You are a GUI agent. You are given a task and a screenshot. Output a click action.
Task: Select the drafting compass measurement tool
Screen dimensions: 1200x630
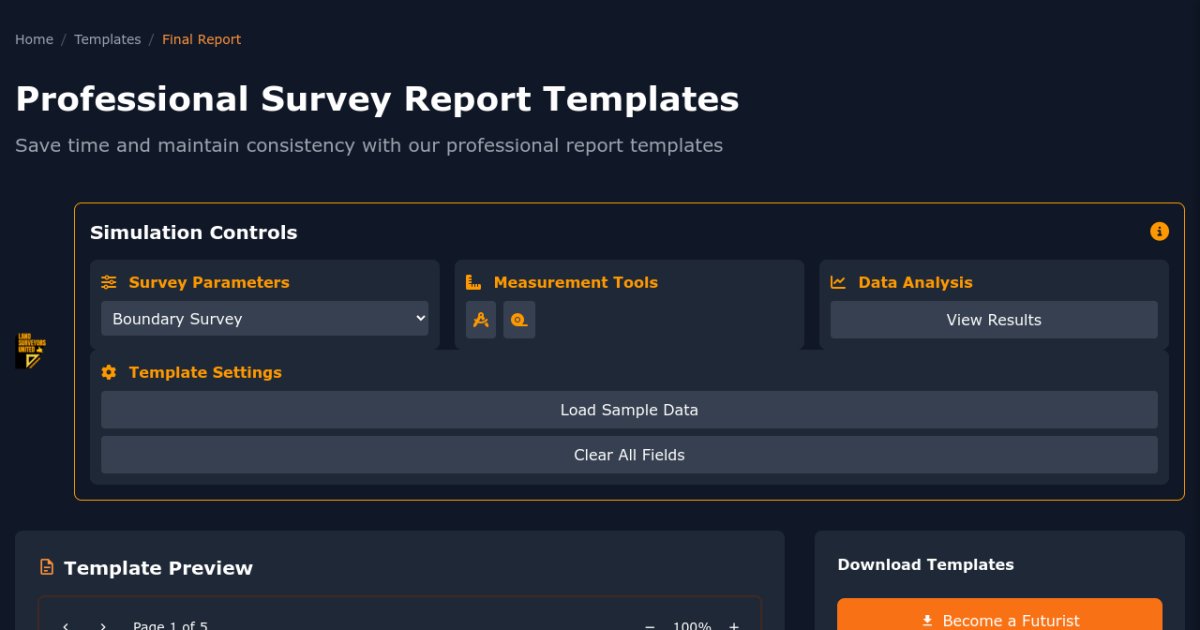tap(481, 320)
